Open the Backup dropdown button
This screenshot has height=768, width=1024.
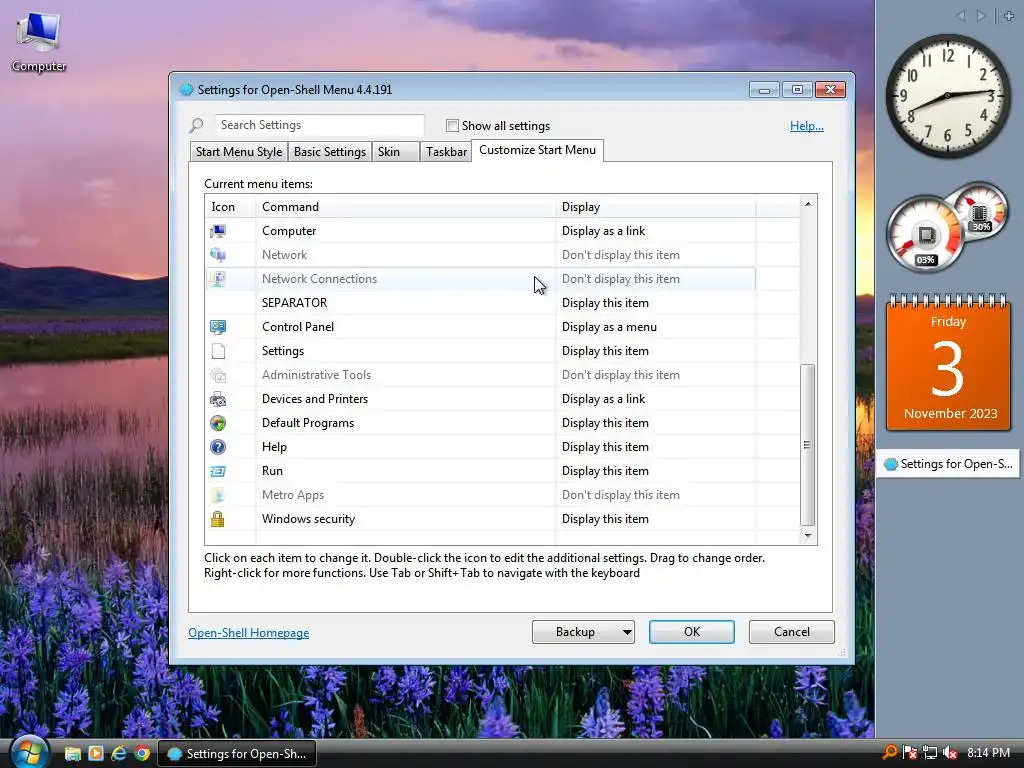click(x=583, y=632)
